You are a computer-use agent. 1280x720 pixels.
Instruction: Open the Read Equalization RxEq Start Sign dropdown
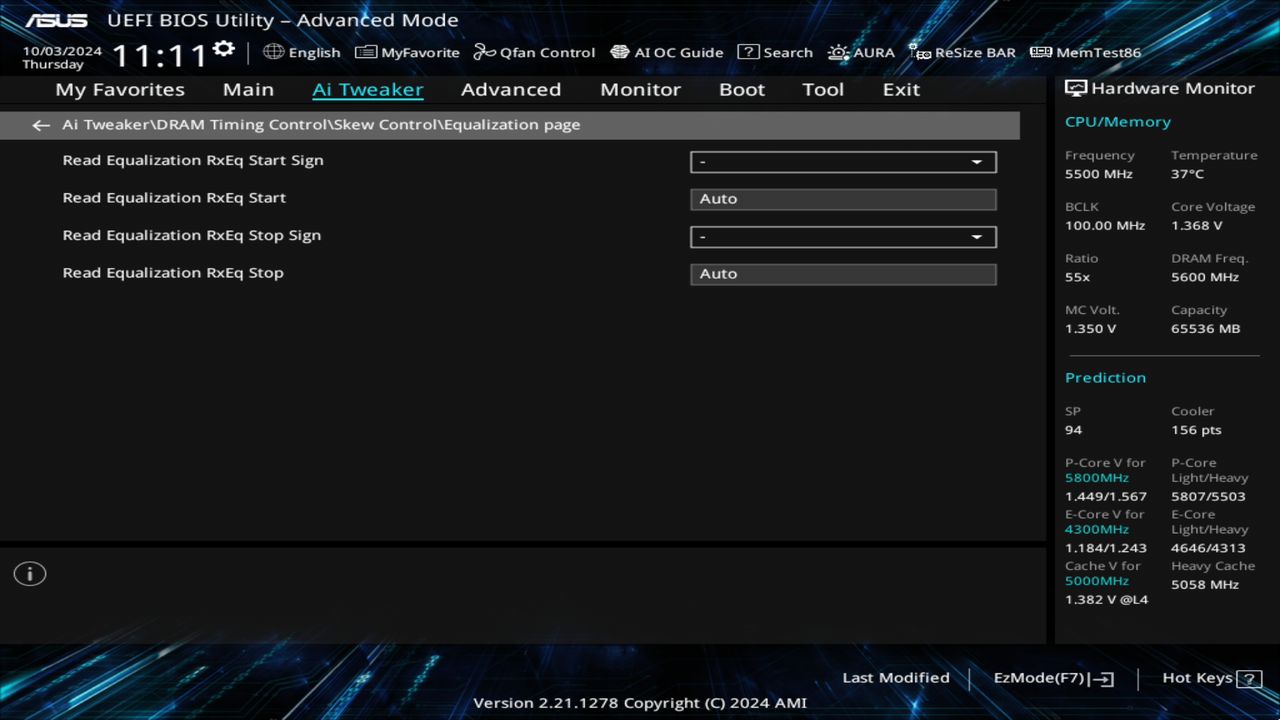coord(842,161)
